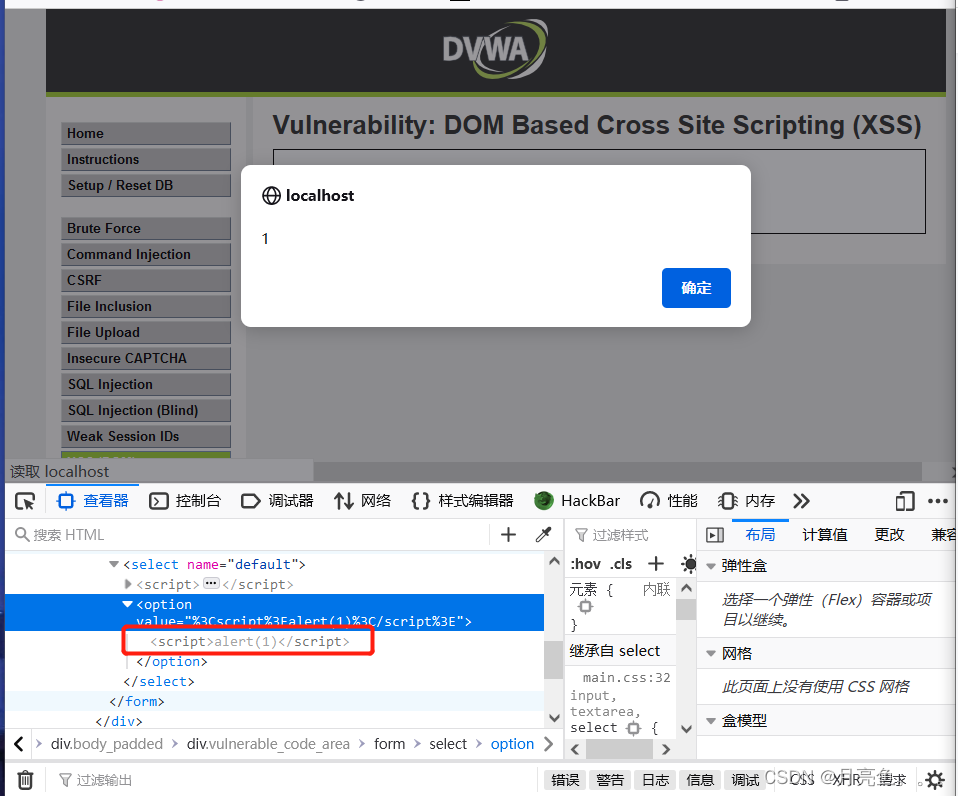This screenshot has height=796, width=958.
Task: Open the Debugger (调试器) tab
Action: click(277, 501)
